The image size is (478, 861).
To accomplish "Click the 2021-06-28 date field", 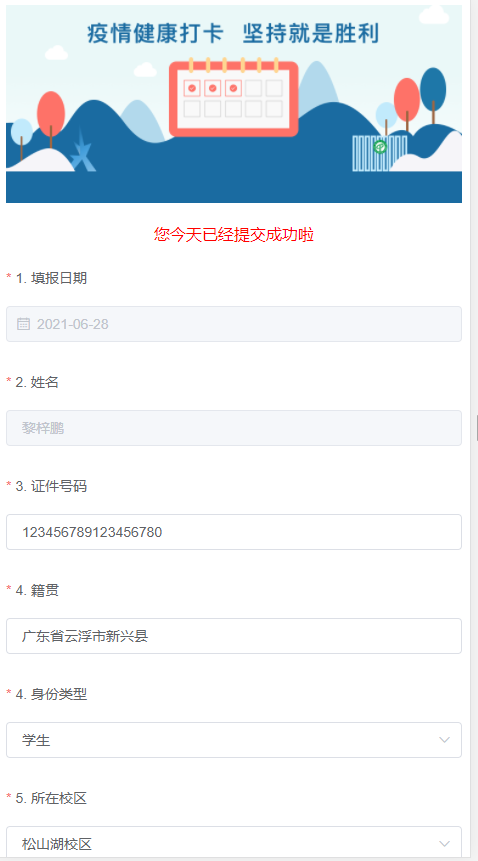I will 234,324.
